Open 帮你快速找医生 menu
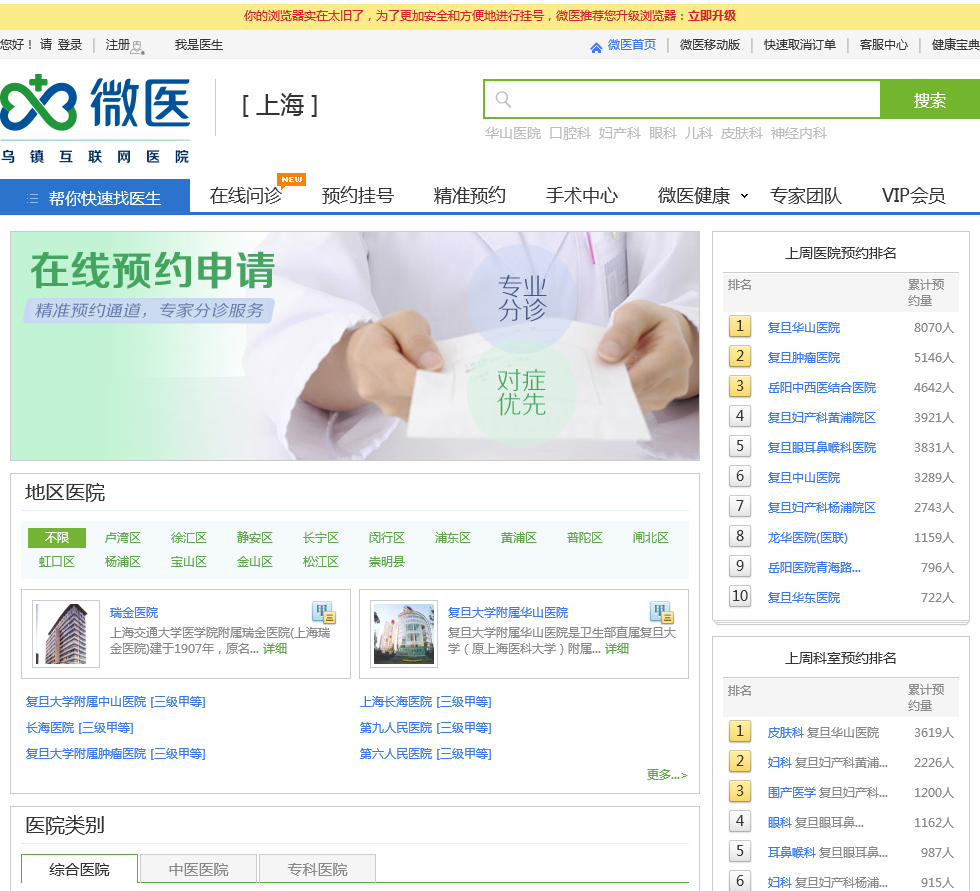Screen dimensions: 980x891 (95, 197)
